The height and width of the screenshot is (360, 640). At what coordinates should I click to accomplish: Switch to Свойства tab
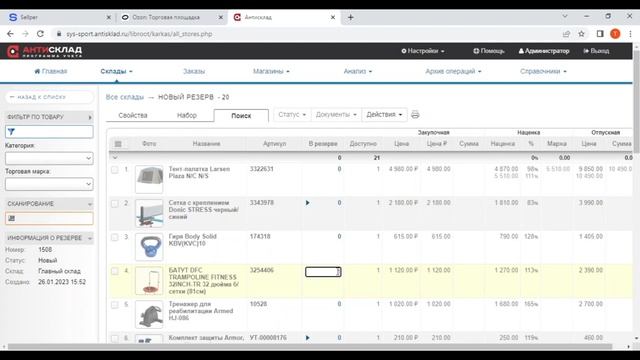(x=133, y=116)
